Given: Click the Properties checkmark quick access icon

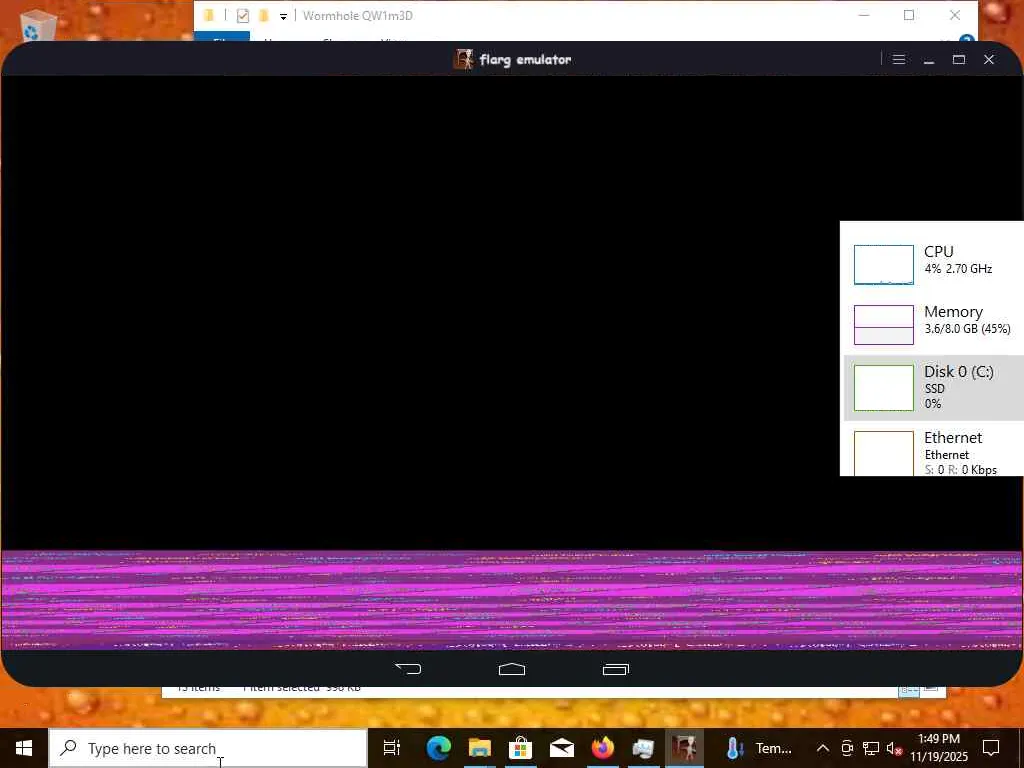Looking at the screenshot, I should point(242,16).
